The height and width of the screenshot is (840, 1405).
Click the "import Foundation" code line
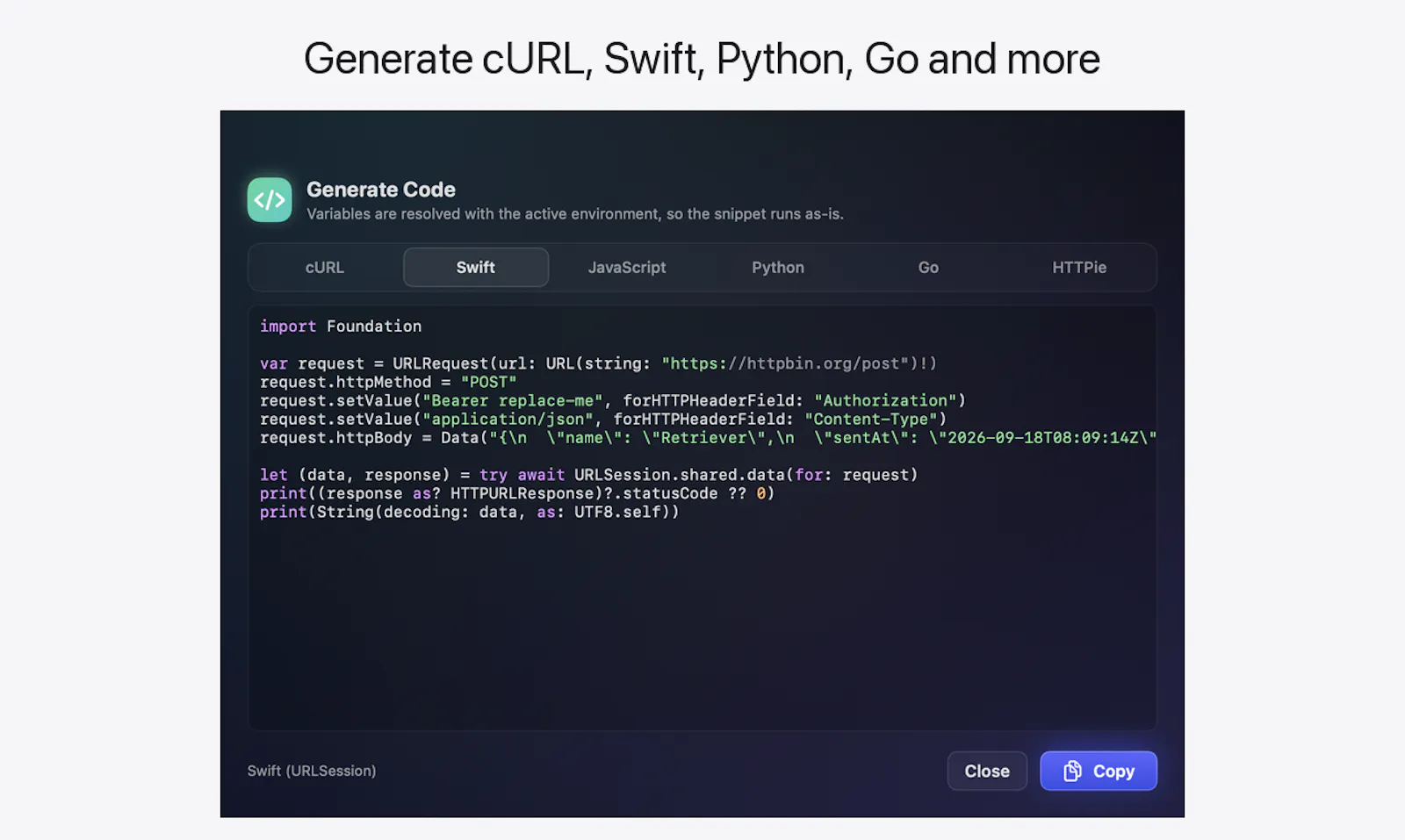tap(341, 326)
